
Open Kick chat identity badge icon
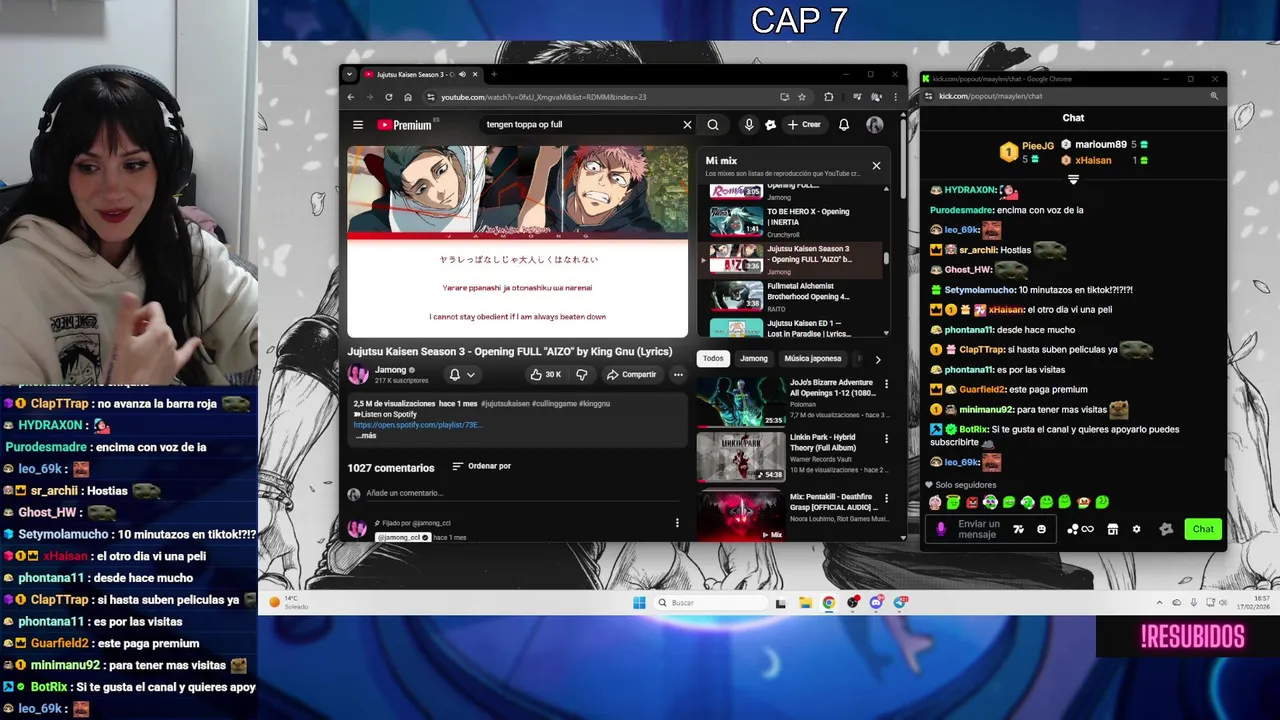1165,529
